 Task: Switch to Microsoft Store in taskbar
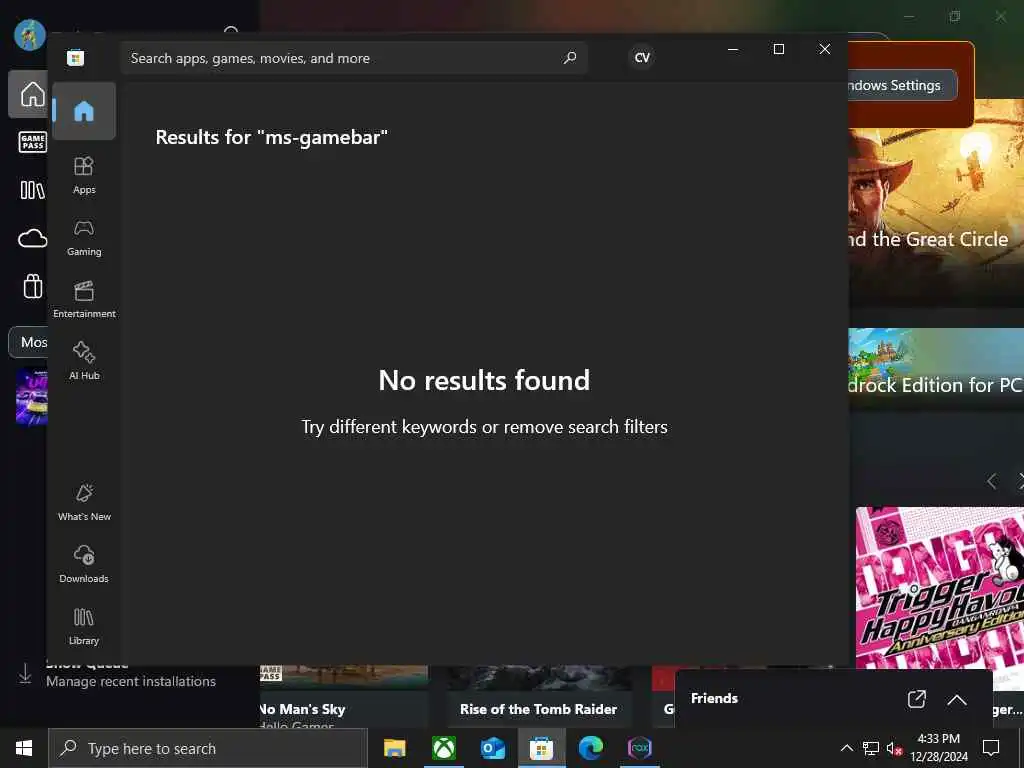(x=541, y=748)
